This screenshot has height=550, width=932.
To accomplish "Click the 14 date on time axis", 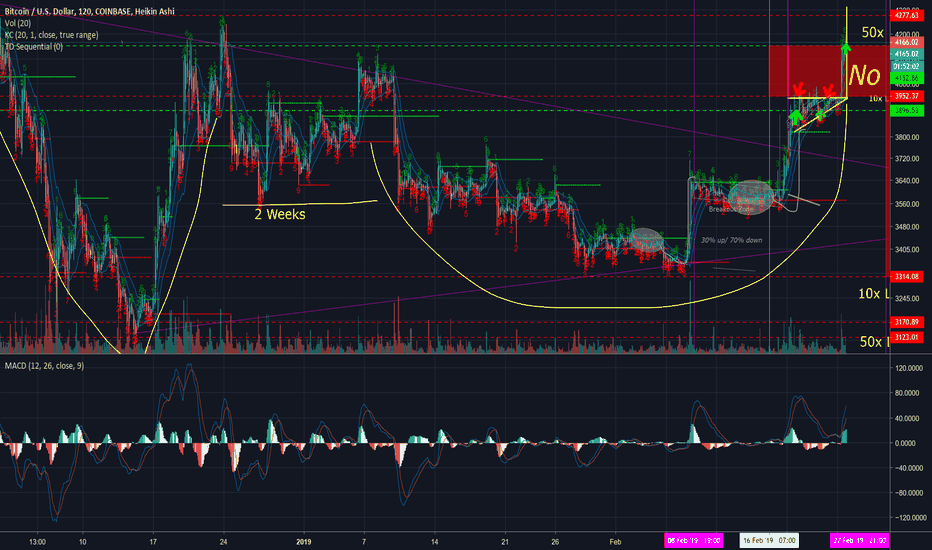I will pos(434,542).
